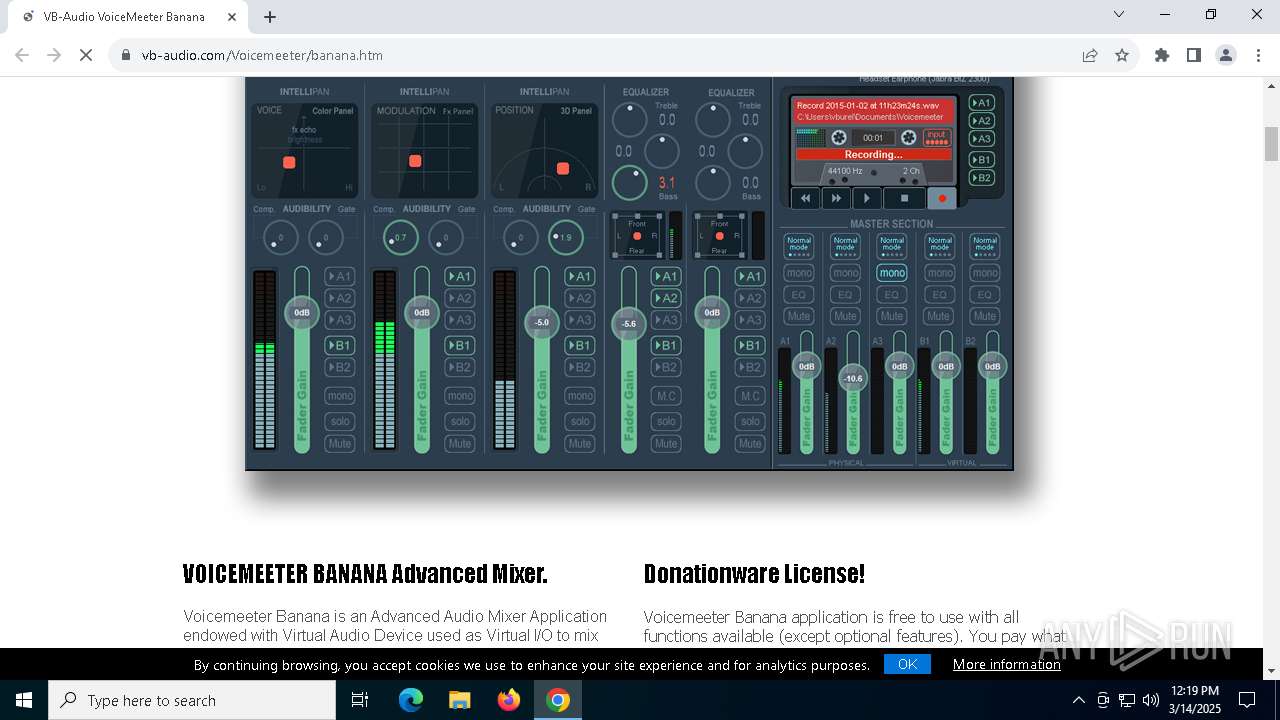This screenshot has height=720, width=1280.
Task: Click the recorder's input source indicator
Action: [x=936, y=137]
